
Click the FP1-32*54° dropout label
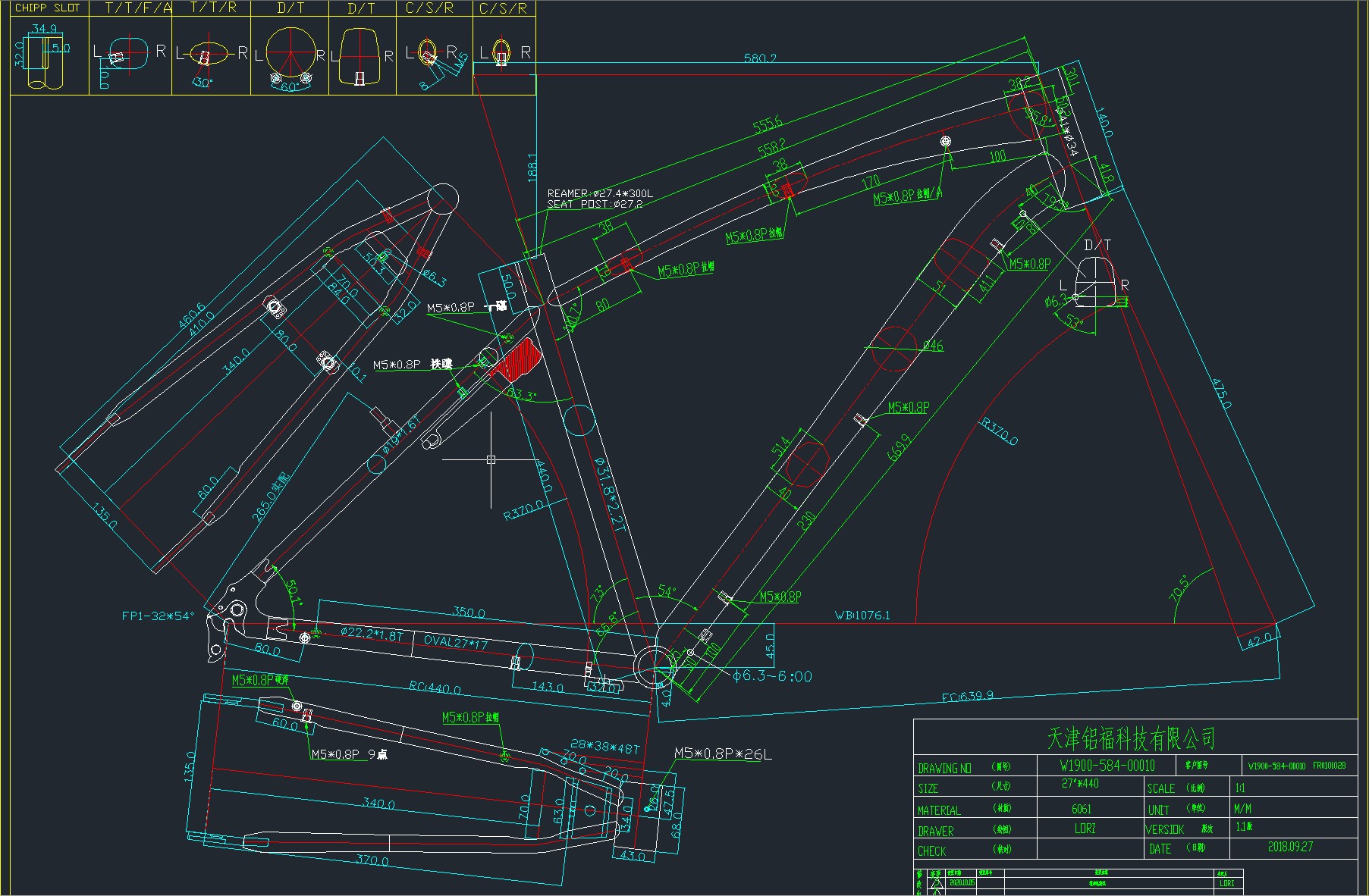(x=158, y=616)
